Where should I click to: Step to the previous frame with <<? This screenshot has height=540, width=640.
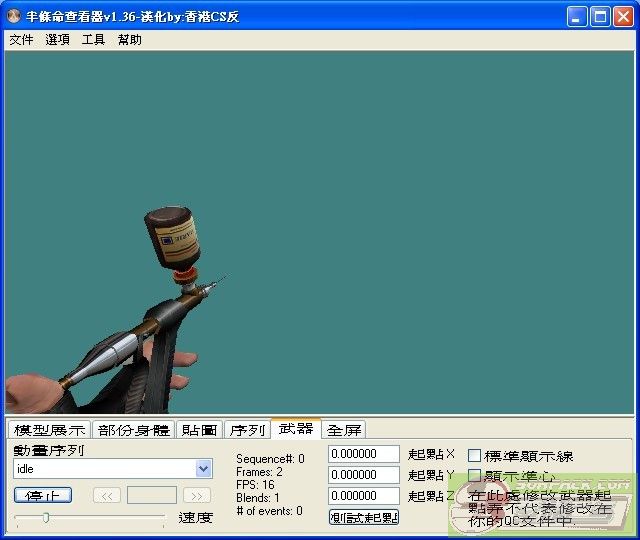107,496
